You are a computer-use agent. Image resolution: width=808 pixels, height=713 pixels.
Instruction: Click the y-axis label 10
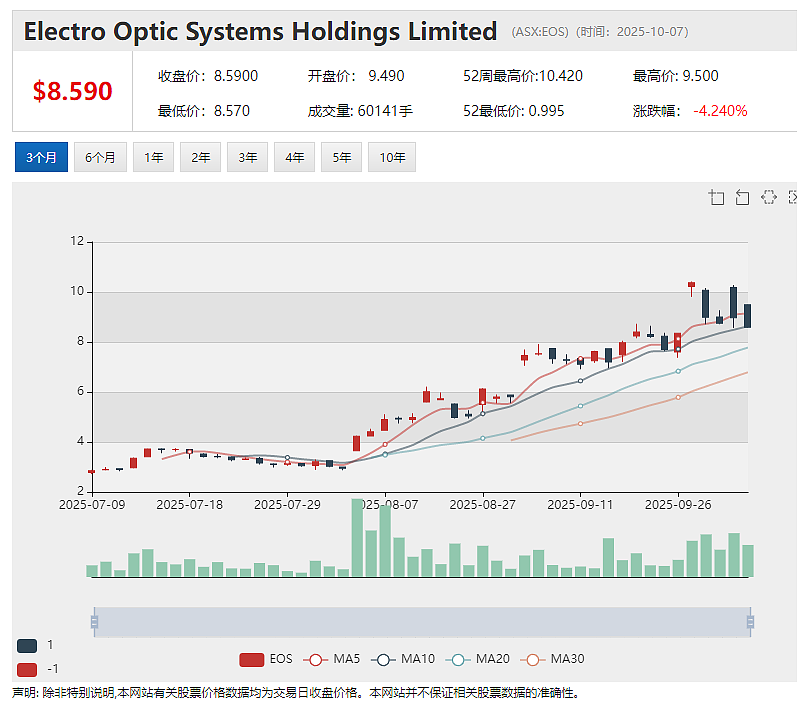pyautogui.click(x=77, y=291)
